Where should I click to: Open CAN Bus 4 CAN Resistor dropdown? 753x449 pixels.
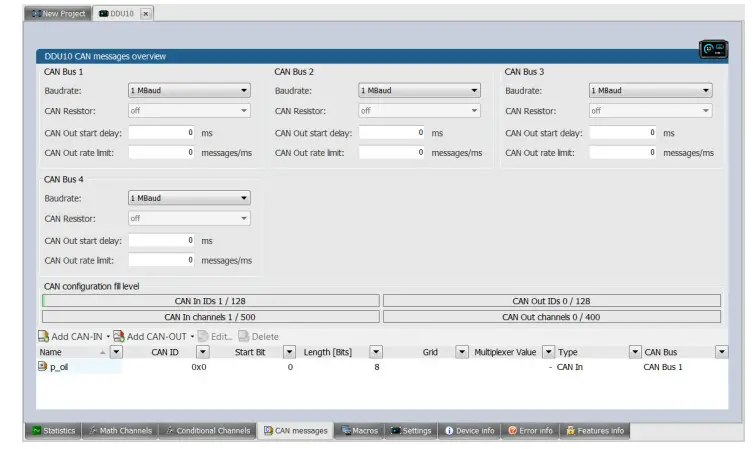tap(189, 218)
